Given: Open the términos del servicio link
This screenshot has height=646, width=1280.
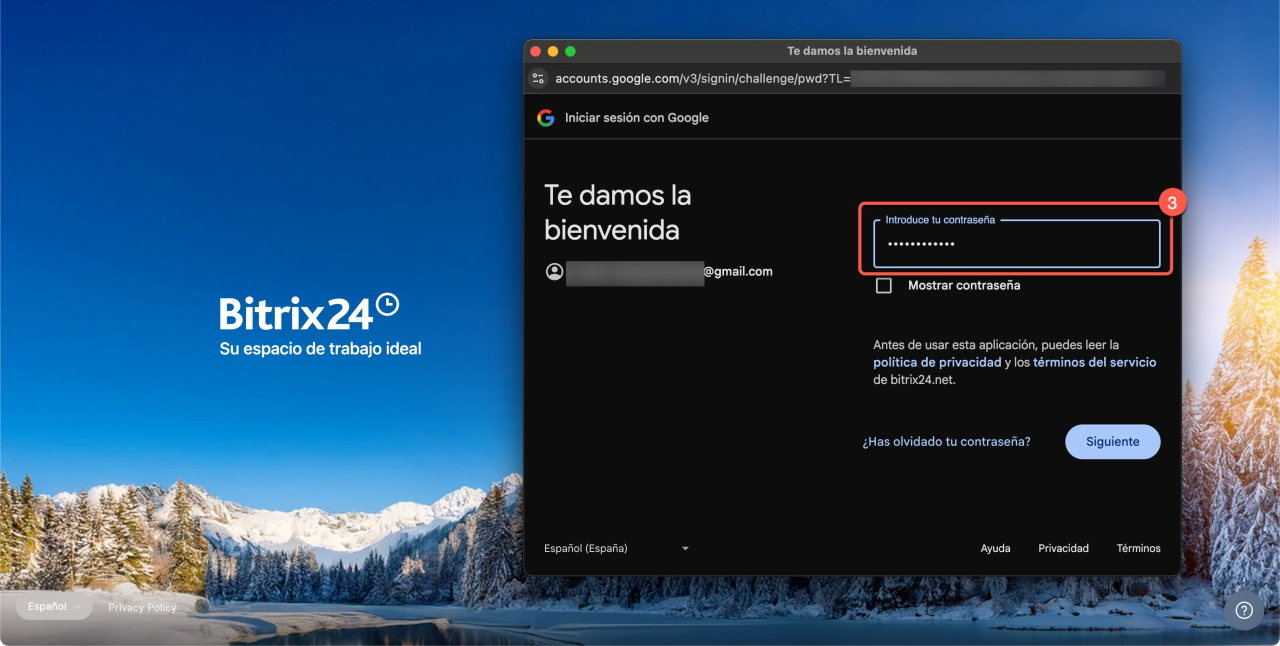Looking at the screenshot, I should point(1094,362).
